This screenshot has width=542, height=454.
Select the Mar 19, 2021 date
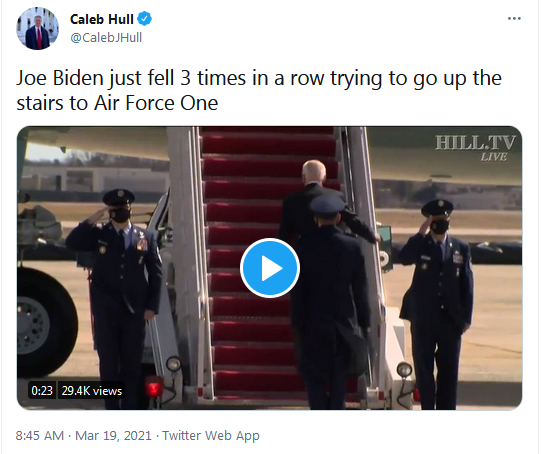click(113, 436)
